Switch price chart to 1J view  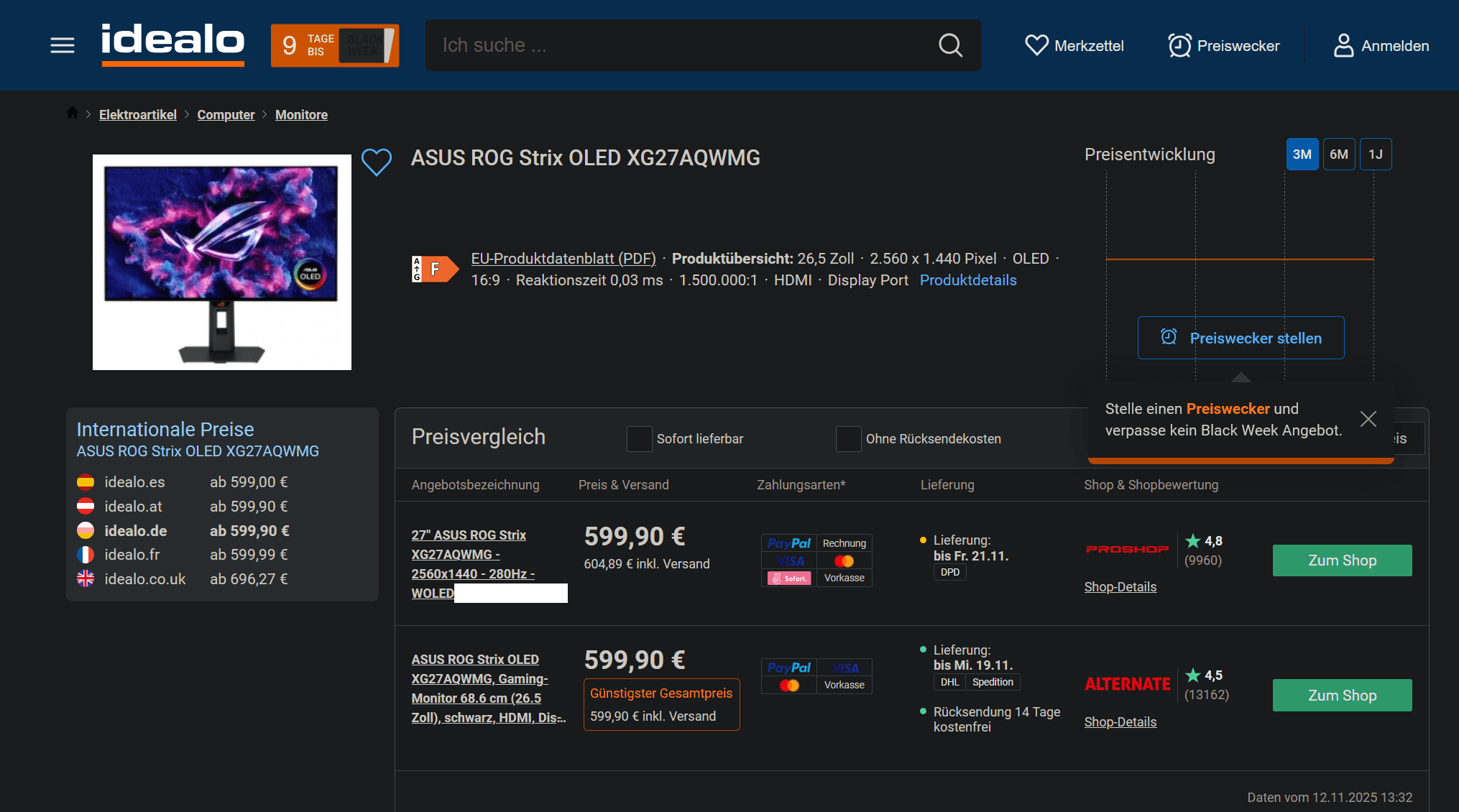(1376, 154)
